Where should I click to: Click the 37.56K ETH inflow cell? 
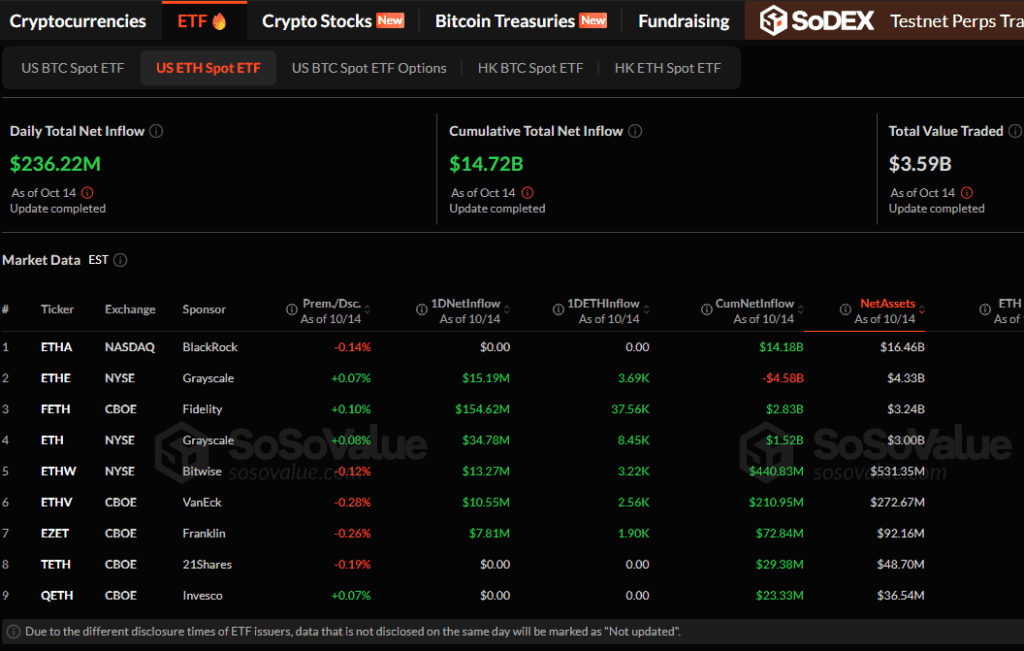tap(630, 409)
